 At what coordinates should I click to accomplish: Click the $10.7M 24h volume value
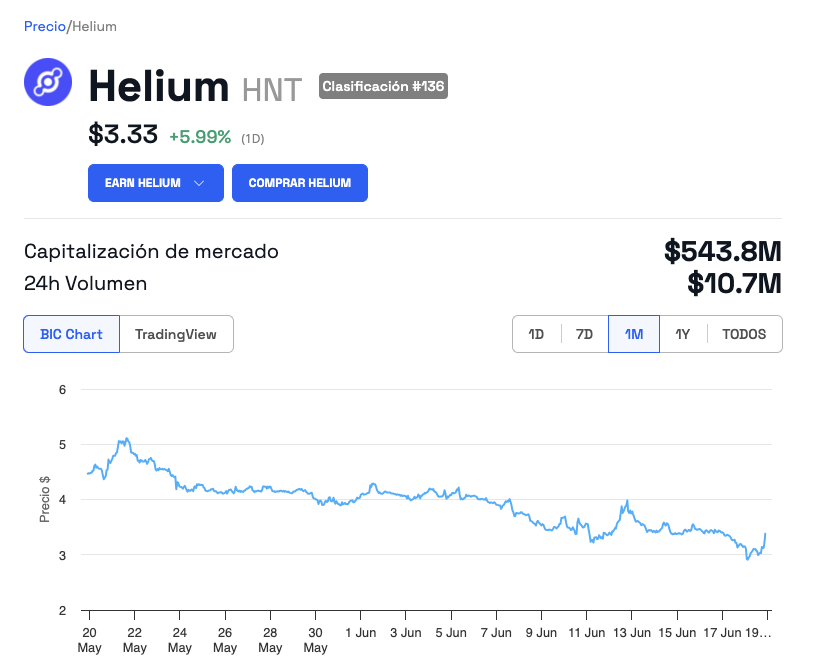pyautogui.click(x=733, y=284)
